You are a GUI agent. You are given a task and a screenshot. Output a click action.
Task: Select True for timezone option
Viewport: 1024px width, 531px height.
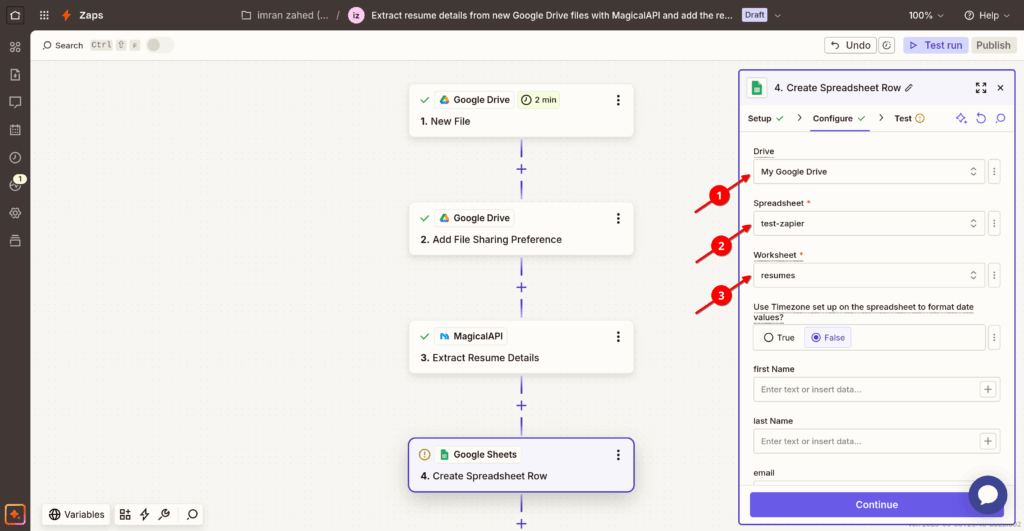pyautogui.click(x=779, y=338)
